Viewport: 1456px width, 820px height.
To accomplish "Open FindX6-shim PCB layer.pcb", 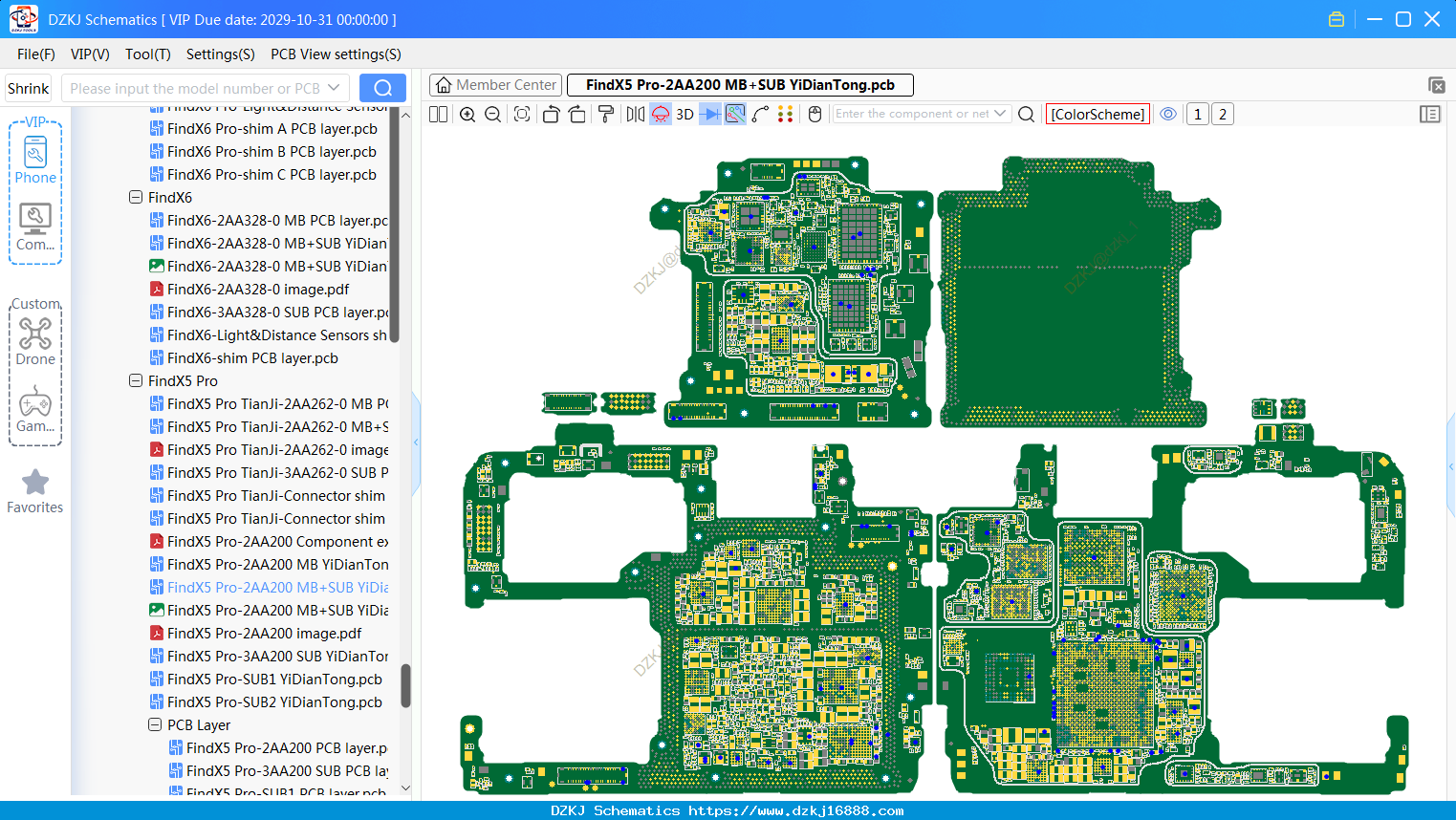I will pyautogui.click(x=252, y=357).
